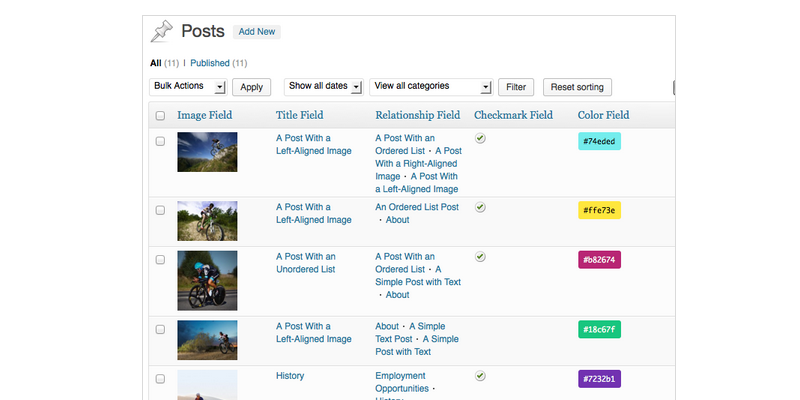Click green checkmark in the History row
The height and width of the screenshot is (400, 800).
pyautogui.click(x=480, y=376)
